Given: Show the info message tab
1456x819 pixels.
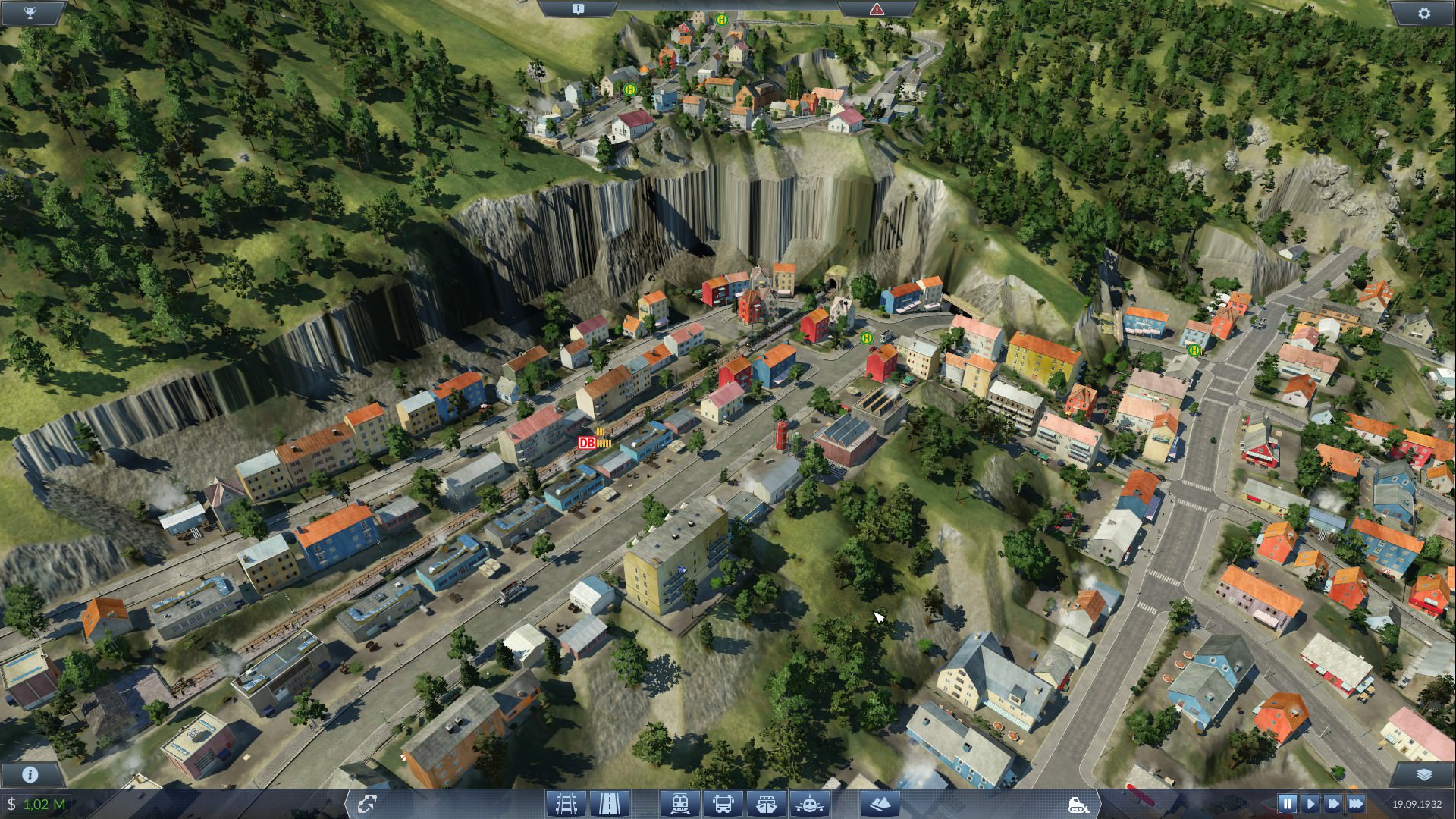Looking at the screenshot, I should (x=578, y=9).
